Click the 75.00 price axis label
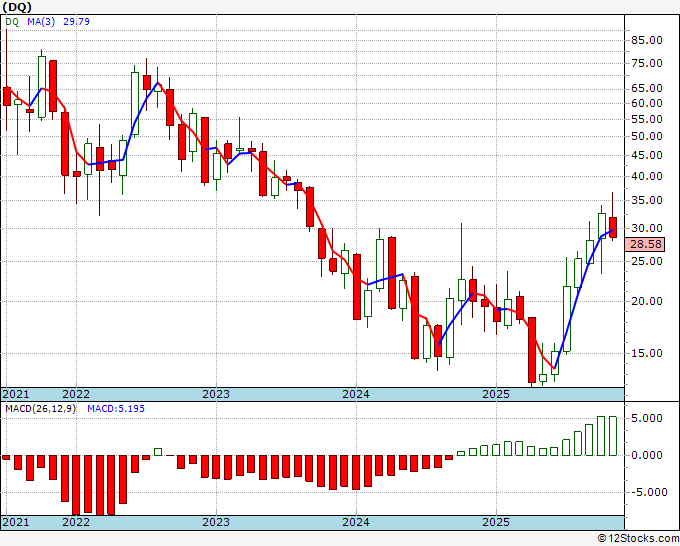The height and width of the screenshot is (546, 680). [647, 63]
